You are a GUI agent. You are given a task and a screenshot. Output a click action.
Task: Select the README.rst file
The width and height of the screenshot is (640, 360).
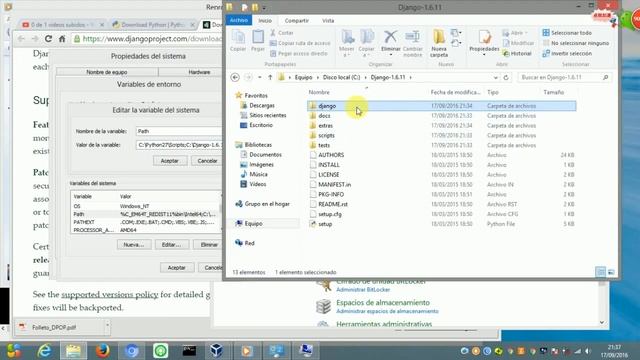coord(333,204)
